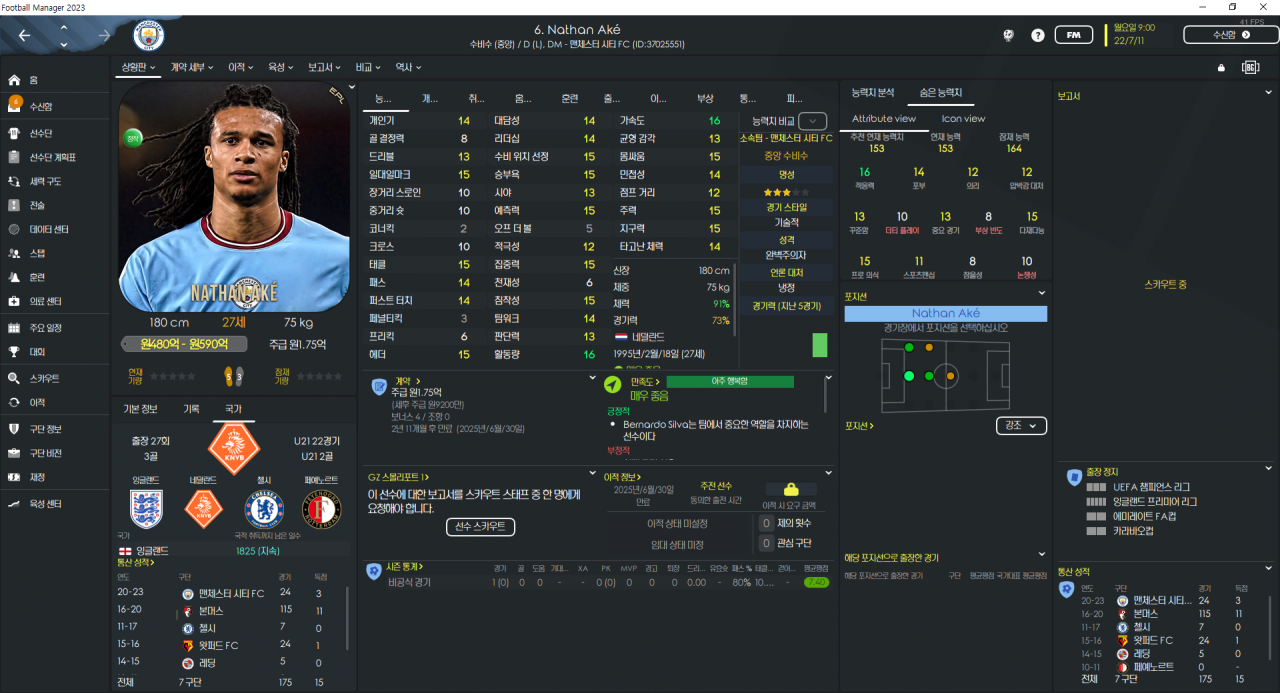
Task: Open 선수단 계획표 in the sidebar
Action: pos(55,157)
